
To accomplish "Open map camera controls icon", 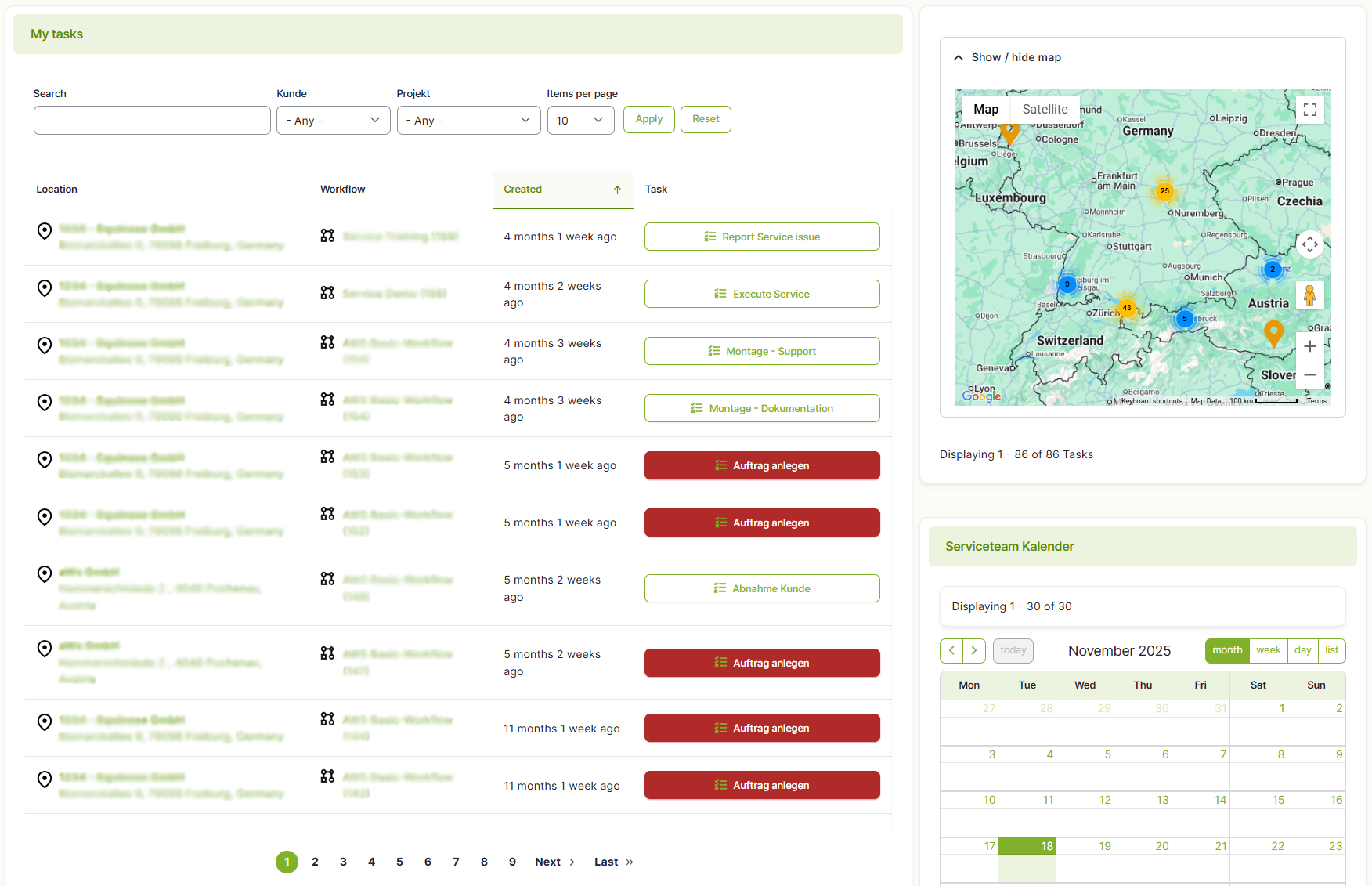I will click(1309, 245).
